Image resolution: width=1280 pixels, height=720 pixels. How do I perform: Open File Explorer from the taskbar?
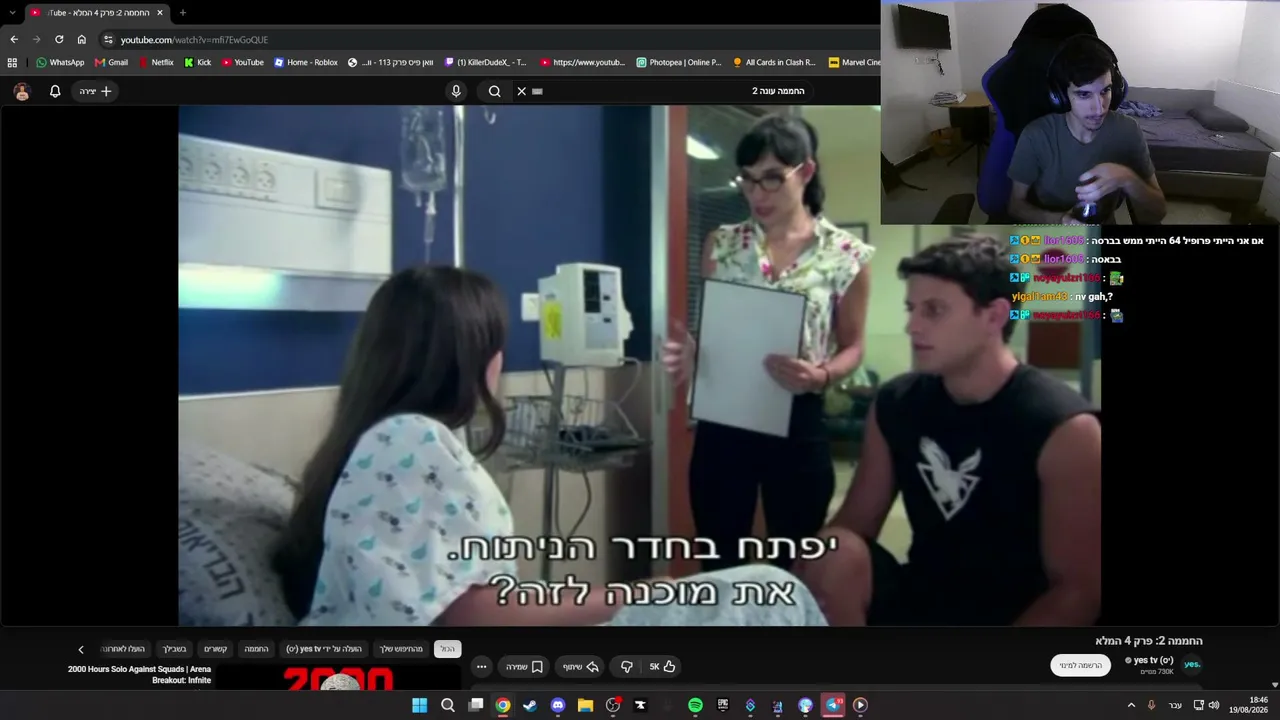[x=586, y=705]
